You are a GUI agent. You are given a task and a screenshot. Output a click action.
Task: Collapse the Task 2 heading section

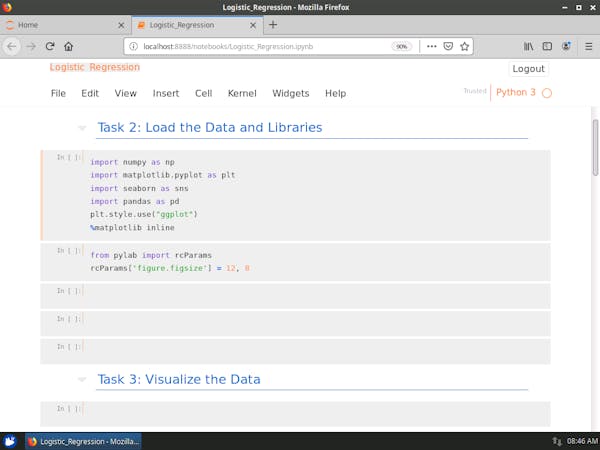pos(82,128)
